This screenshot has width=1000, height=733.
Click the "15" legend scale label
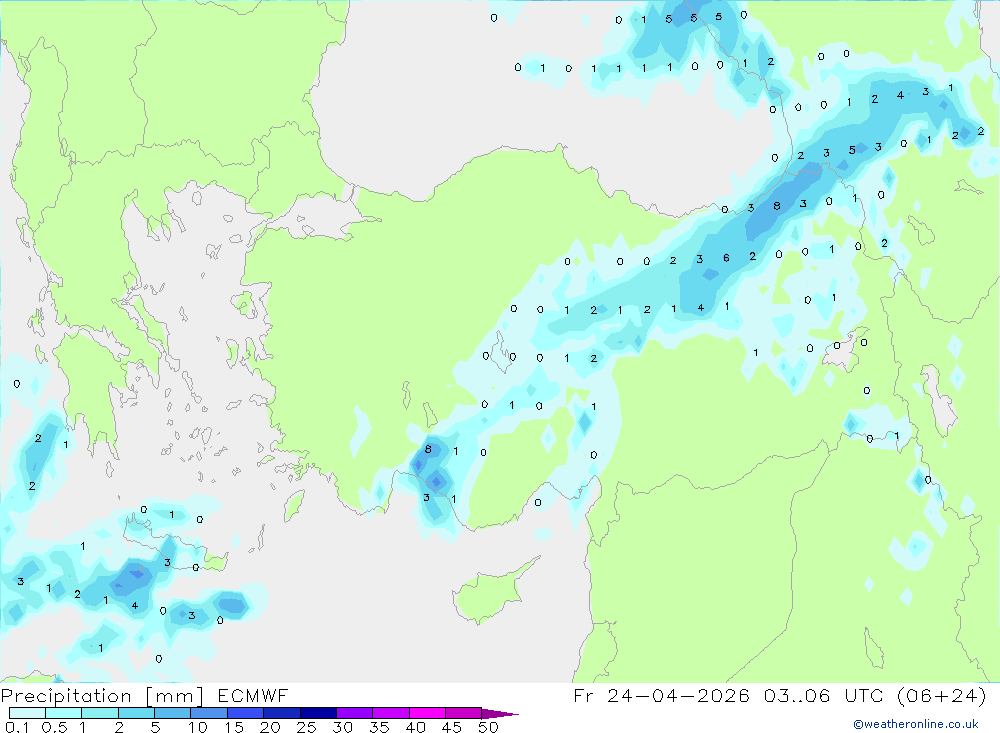(234, 727)
